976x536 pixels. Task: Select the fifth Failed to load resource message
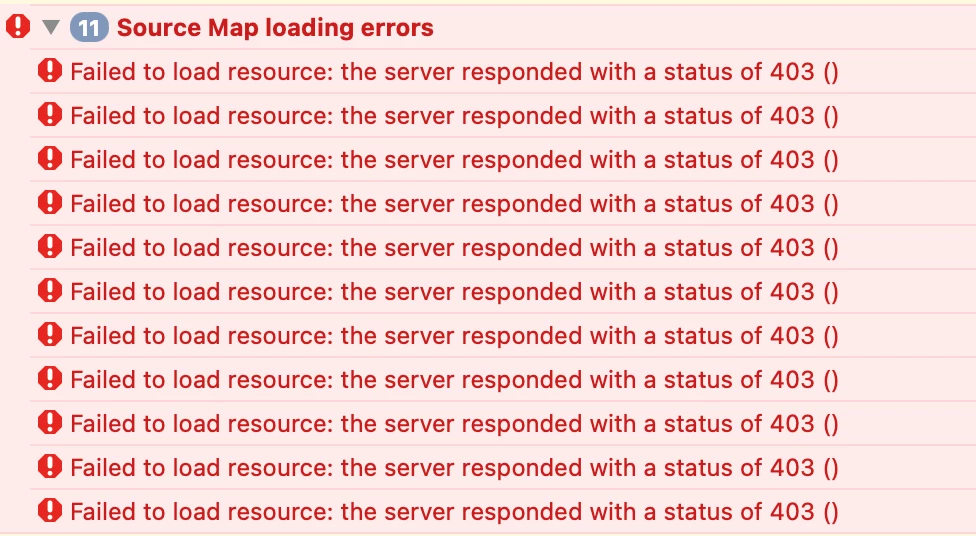503,247
